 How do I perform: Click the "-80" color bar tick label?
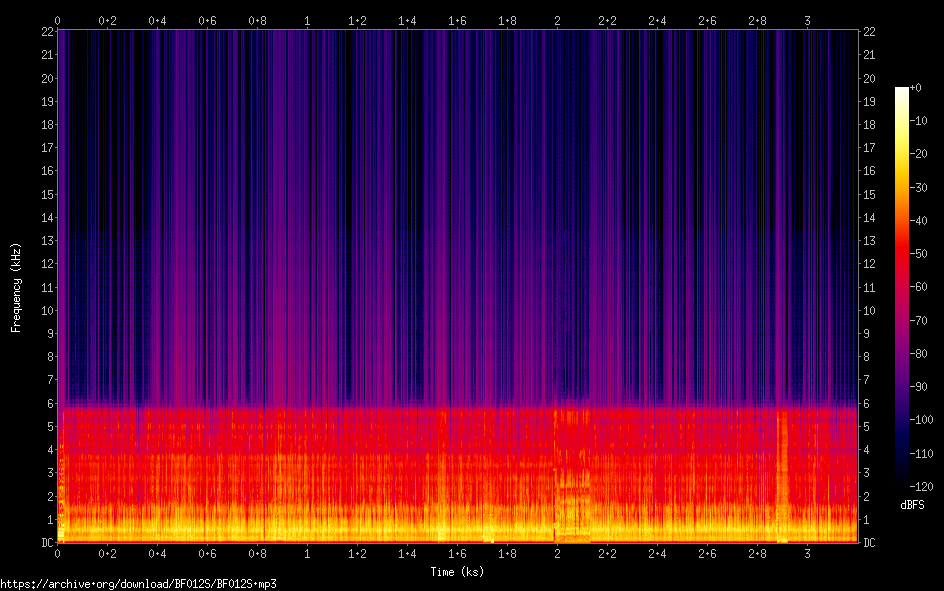918,354
